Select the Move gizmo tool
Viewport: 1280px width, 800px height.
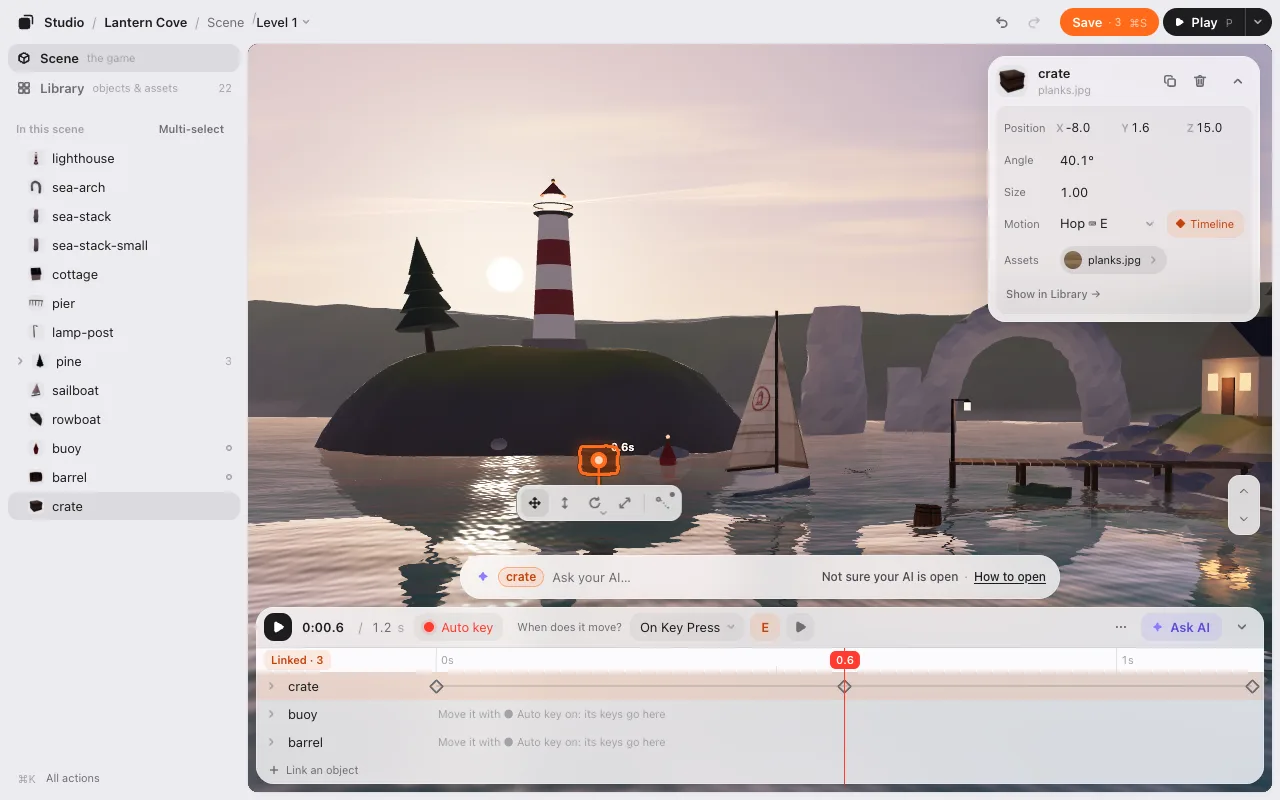coord(535,503)
